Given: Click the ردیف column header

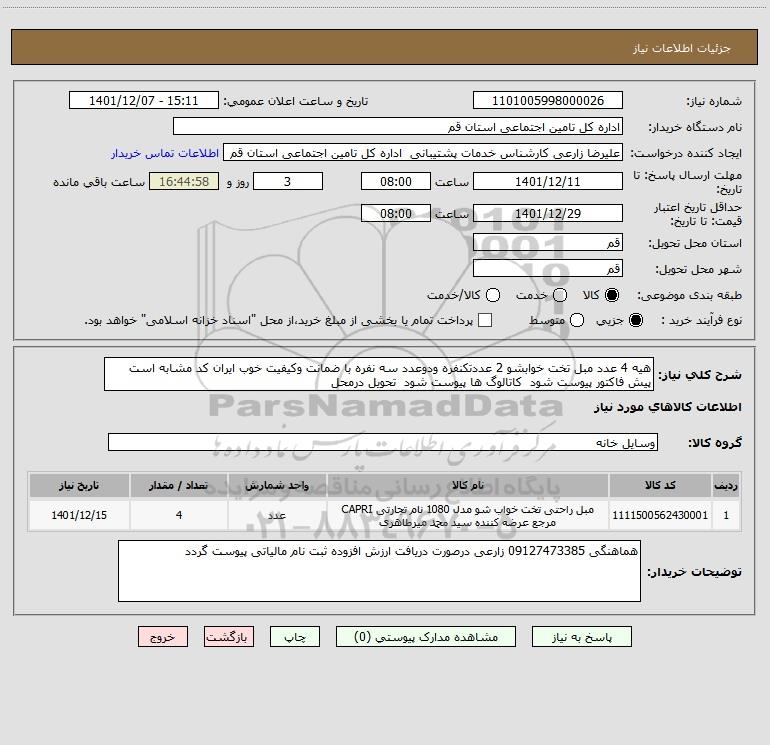Looking at the screenshot, I should pyautogui.click(x=726, y=485).
